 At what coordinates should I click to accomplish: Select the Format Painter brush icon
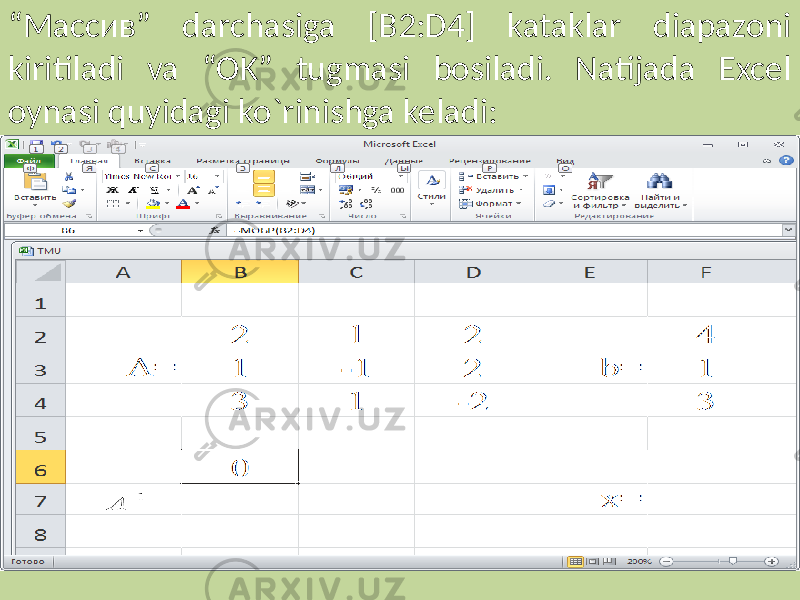coord(69,204)
